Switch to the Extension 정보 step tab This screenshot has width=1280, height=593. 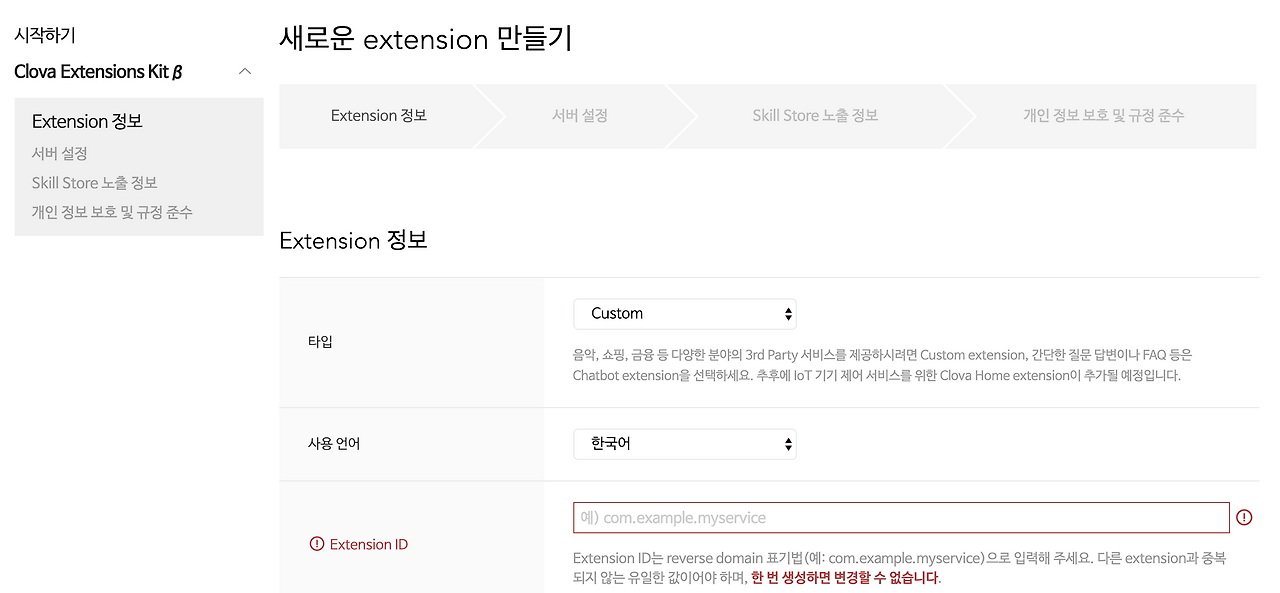click(x=379, y=116)
